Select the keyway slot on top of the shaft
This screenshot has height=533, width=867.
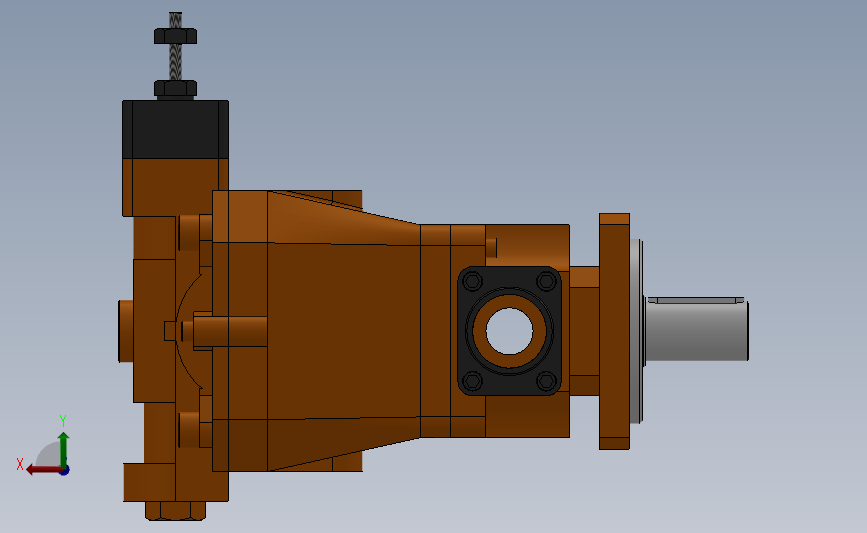[x=696, y=300]
